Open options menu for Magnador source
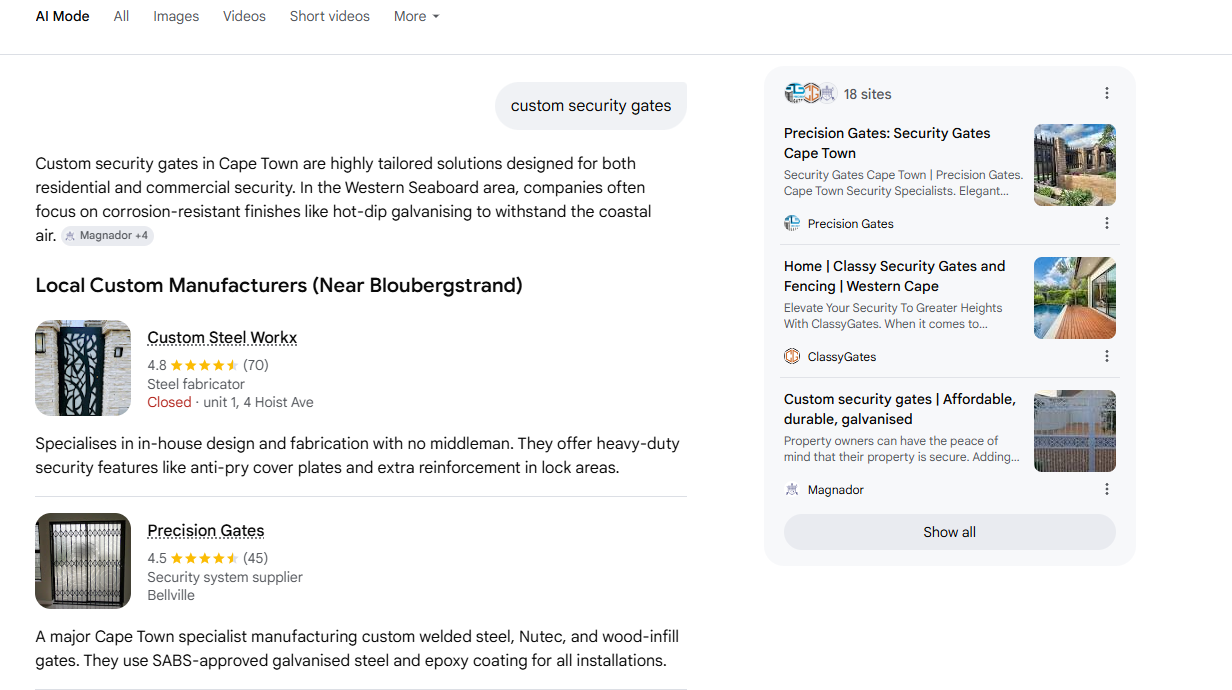The height and width of the screenshot is (690, 1232). [x=1106, y=489]
